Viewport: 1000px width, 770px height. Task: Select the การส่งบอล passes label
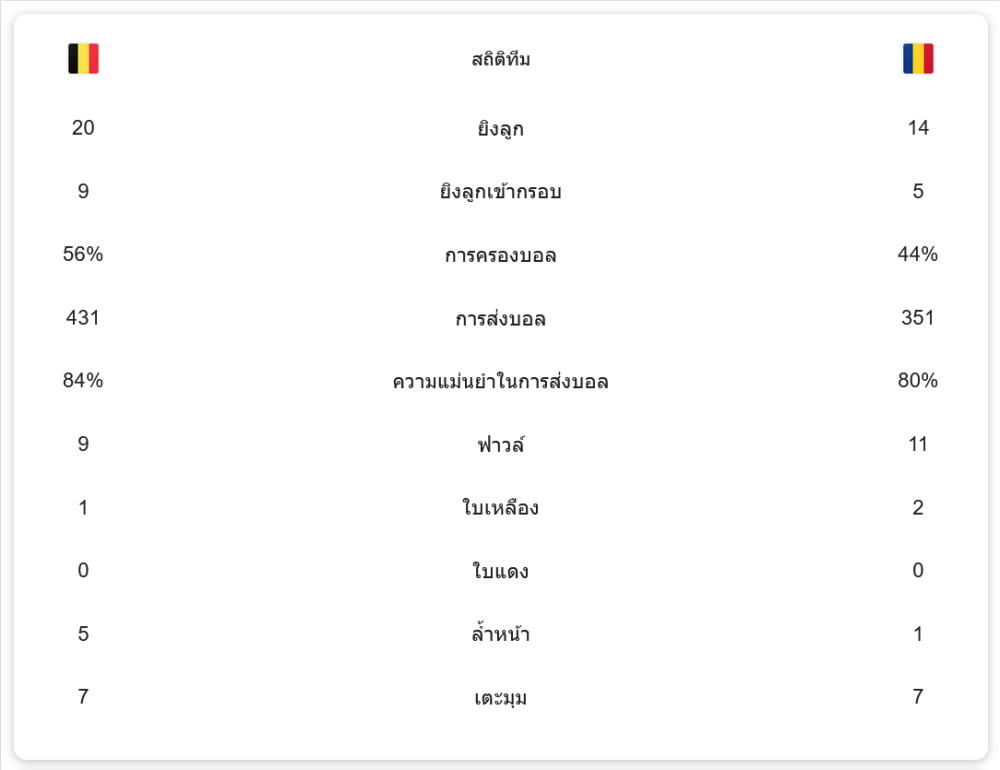click(x=500, y=319)
